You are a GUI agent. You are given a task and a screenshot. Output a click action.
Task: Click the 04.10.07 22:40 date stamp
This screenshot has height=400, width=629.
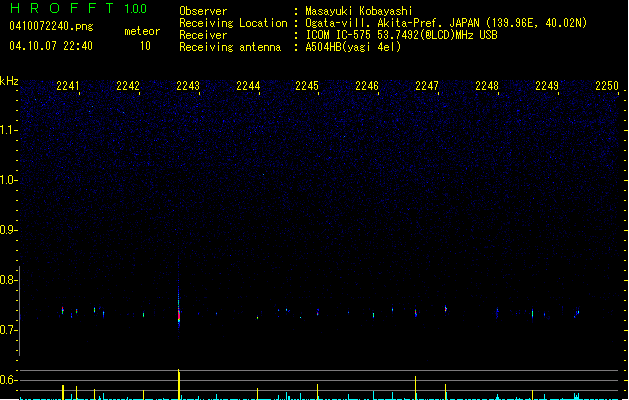[x=50, y=46]
